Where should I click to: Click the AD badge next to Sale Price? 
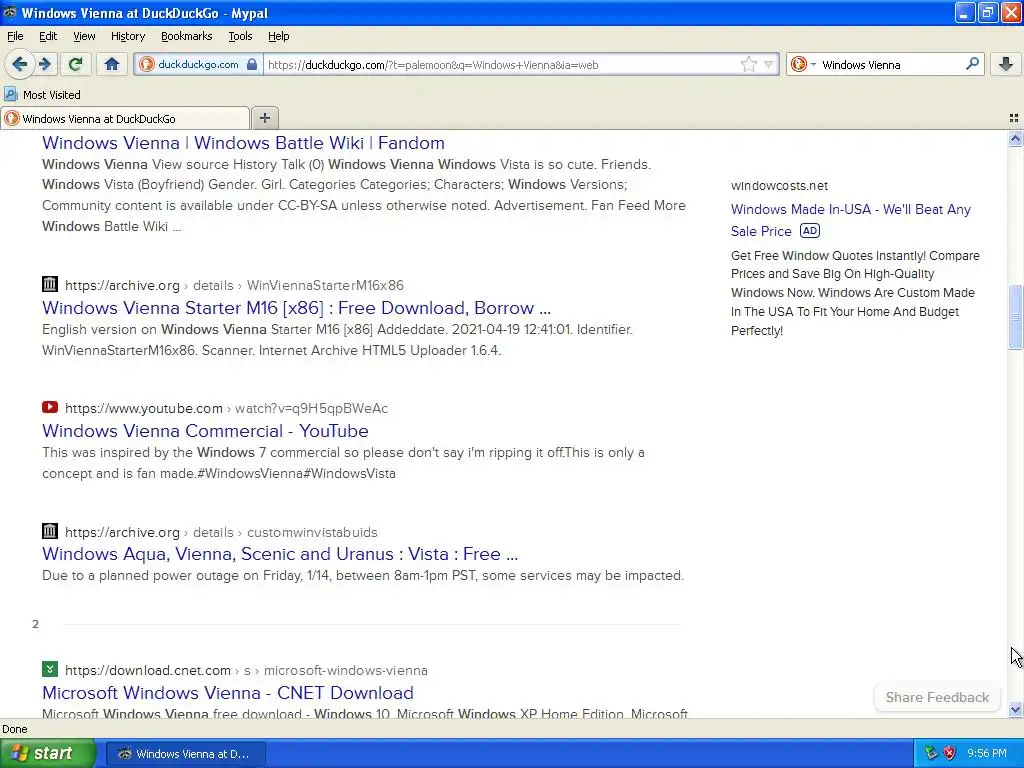tap(810, 231)
